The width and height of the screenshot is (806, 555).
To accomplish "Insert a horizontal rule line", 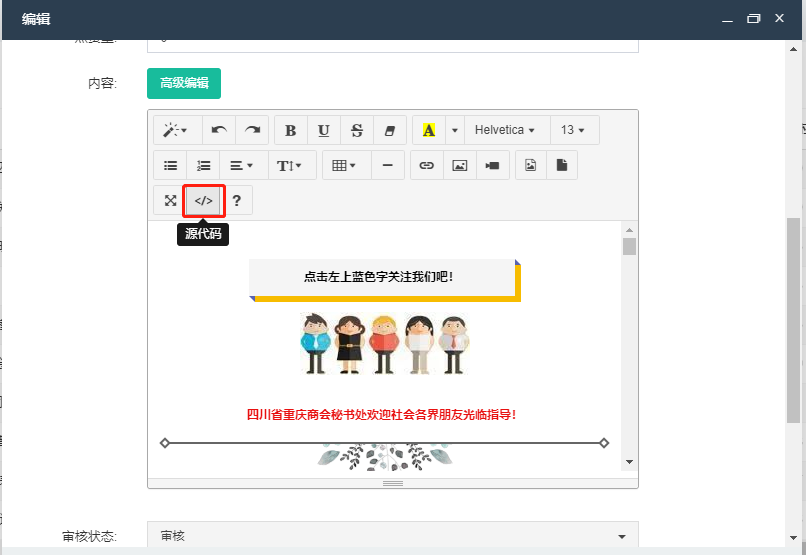I will [388, 165].
